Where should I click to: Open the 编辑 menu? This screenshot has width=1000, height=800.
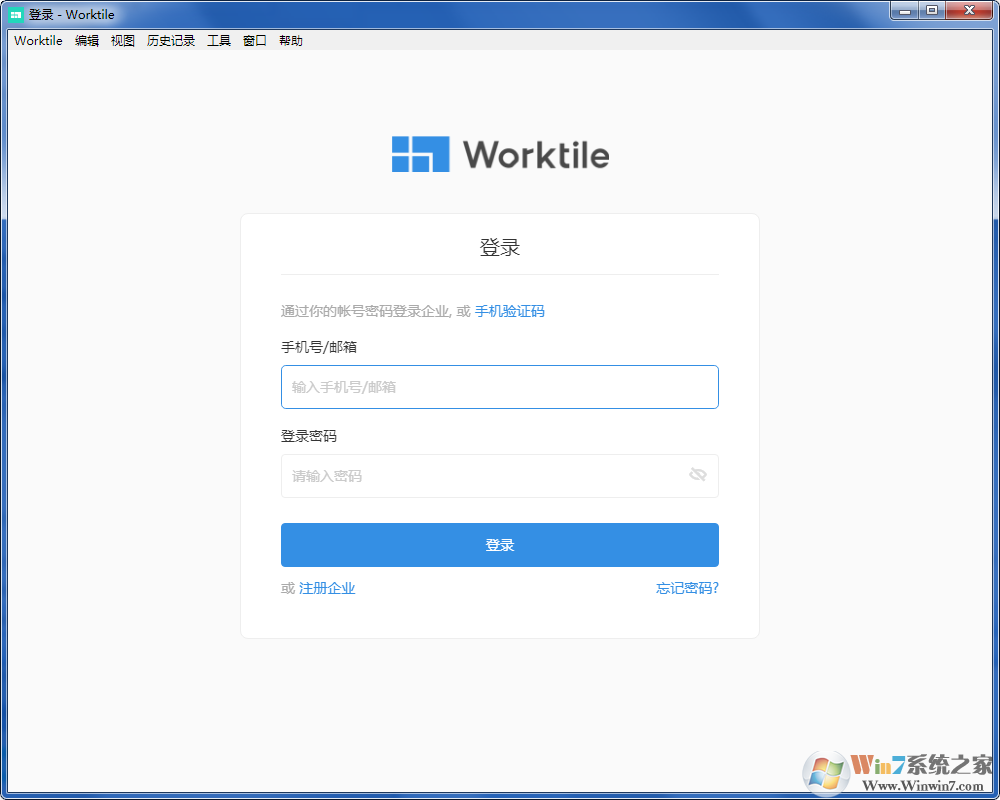click(87, 40)
